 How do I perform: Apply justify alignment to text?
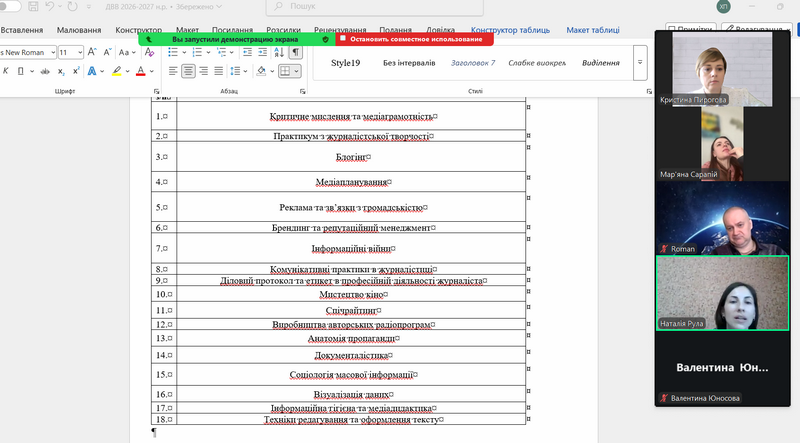click(x=218, y=71)
